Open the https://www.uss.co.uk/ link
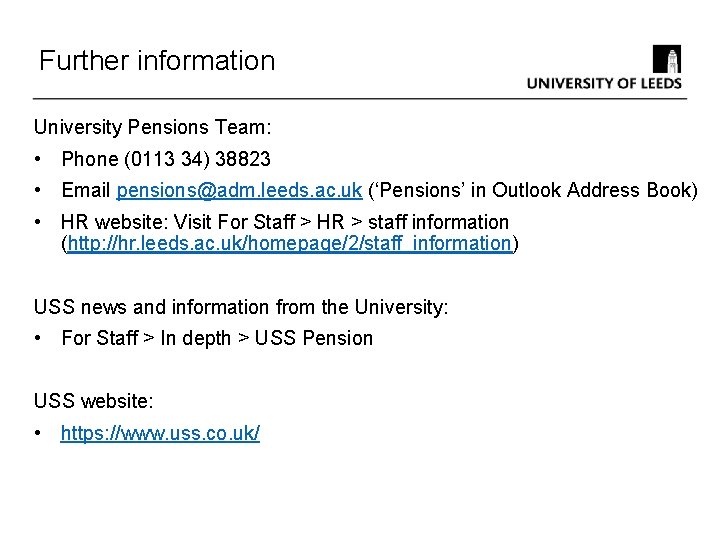The height and width of the screenshot is (540, 720). (160, 433)
